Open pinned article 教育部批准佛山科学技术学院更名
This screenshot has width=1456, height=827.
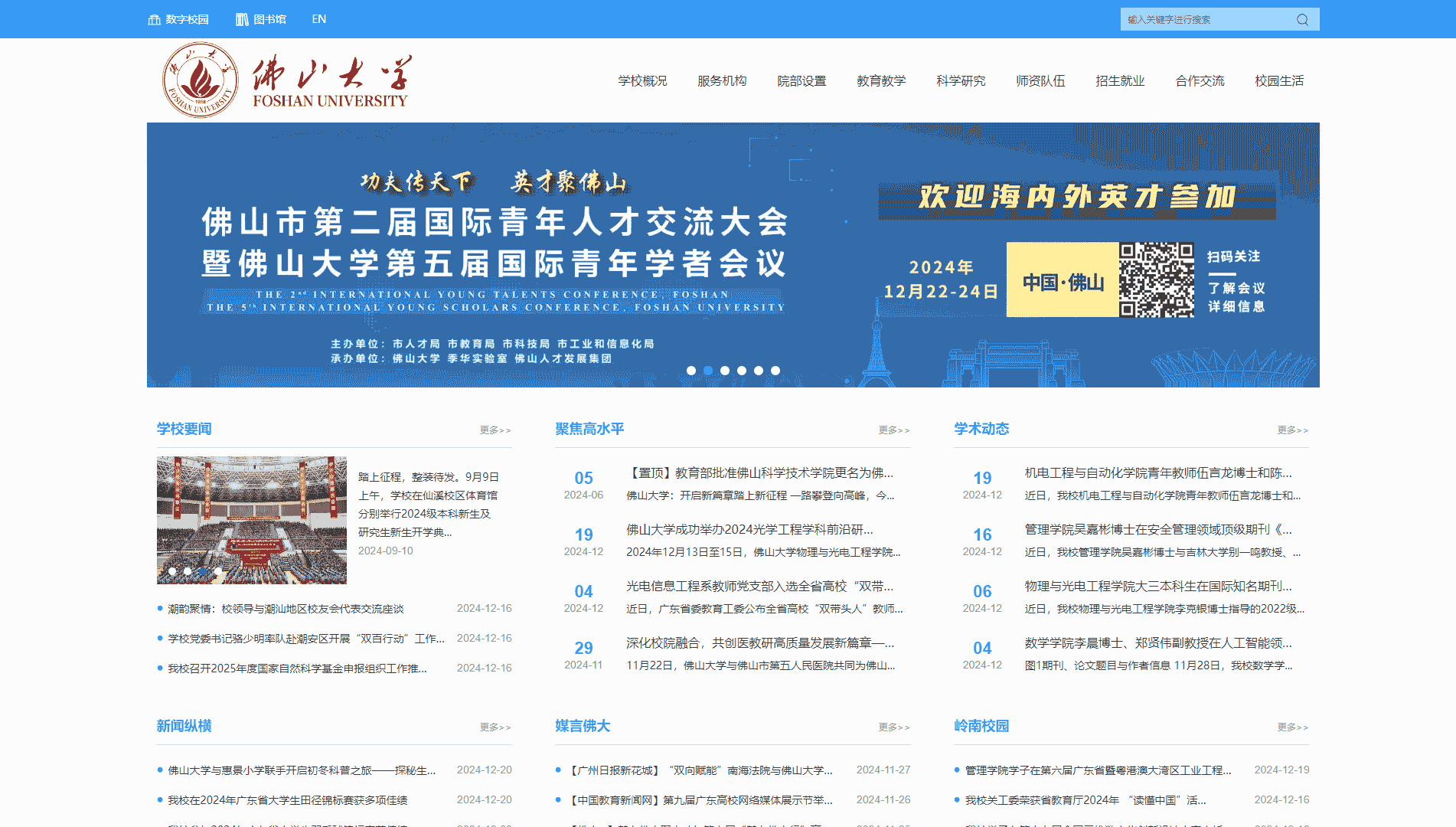click(x=759, y=472)
